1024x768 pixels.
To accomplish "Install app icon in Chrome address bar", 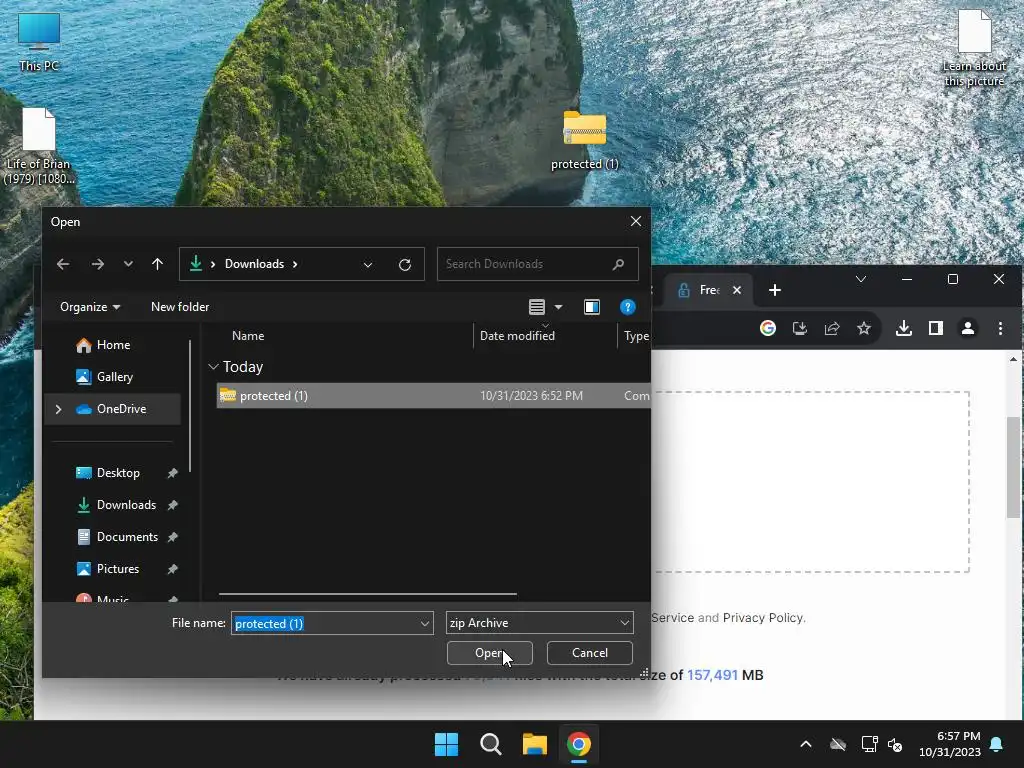I will point(800,328).
